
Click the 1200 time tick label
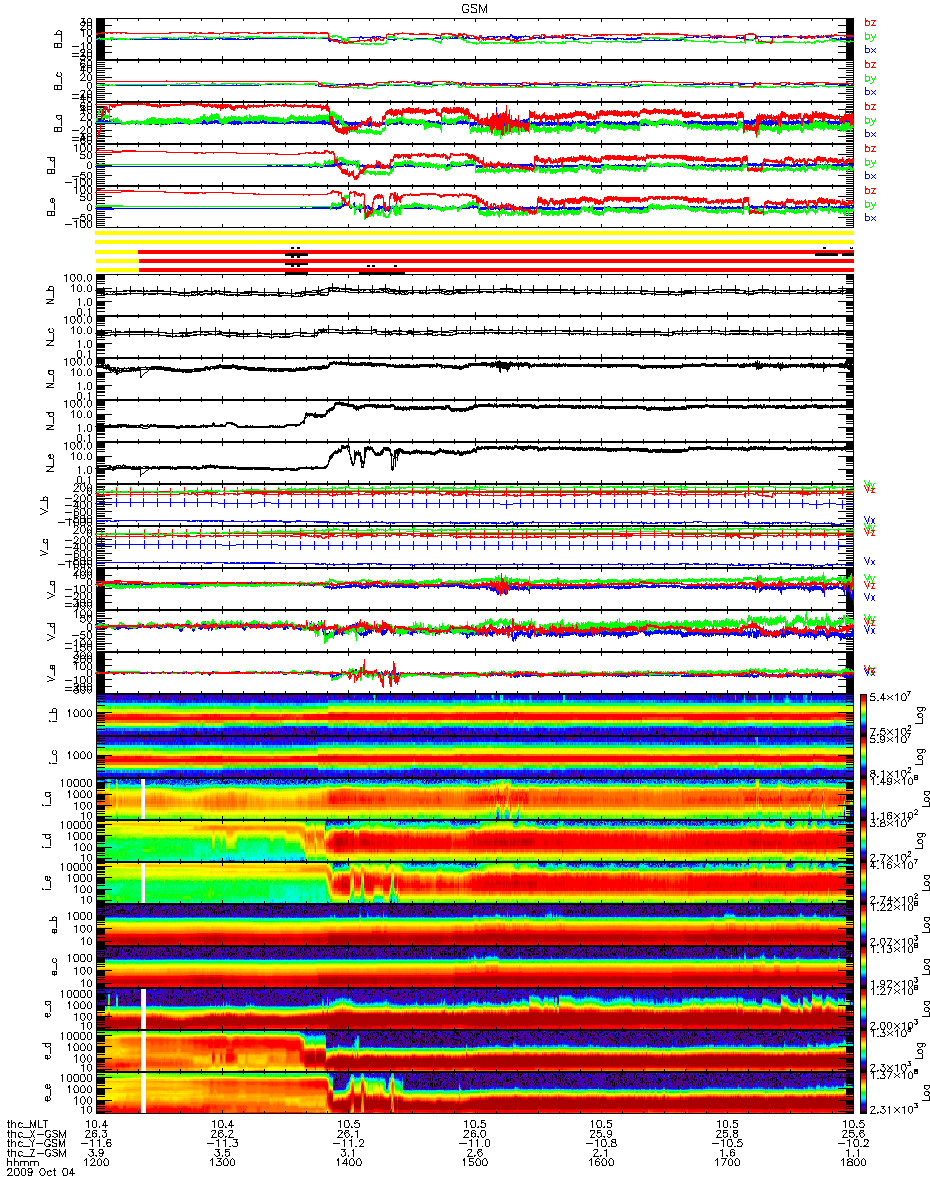pyautogui.click(x=96, y=1161)
